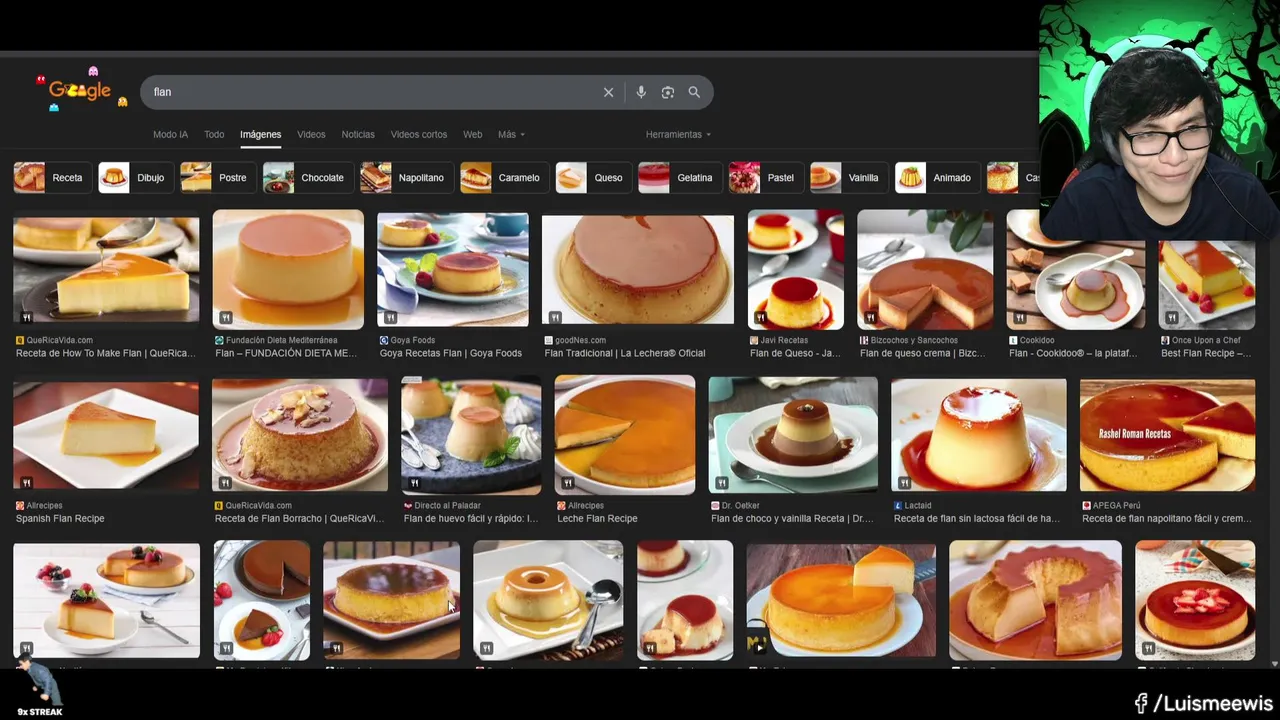
Task: Click the recipe badge icon on La Lechera image
Action: [555, 318]
